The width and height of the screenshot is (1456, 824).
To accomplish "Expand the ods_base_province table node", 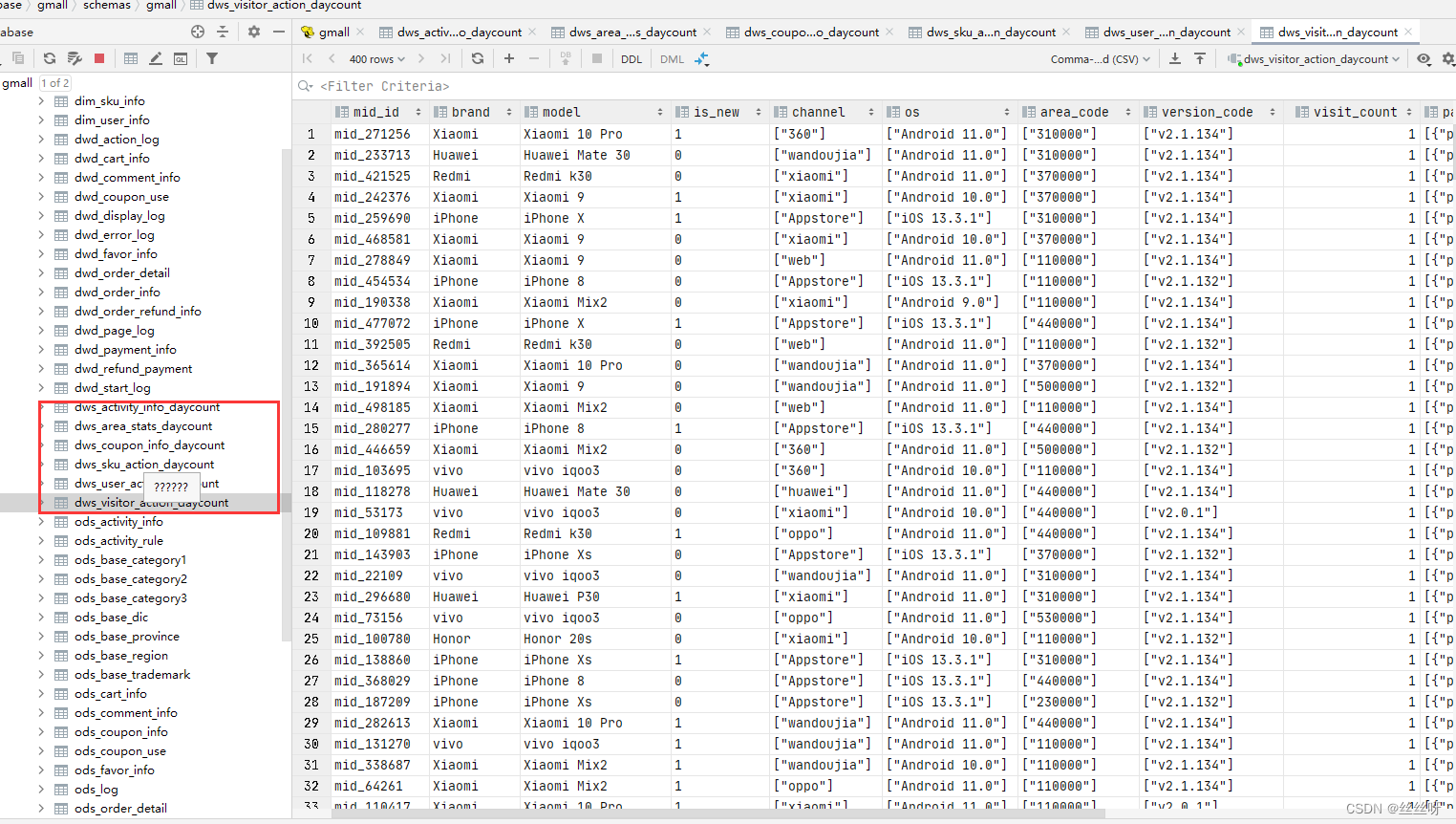I will click(x=41, y=636).
